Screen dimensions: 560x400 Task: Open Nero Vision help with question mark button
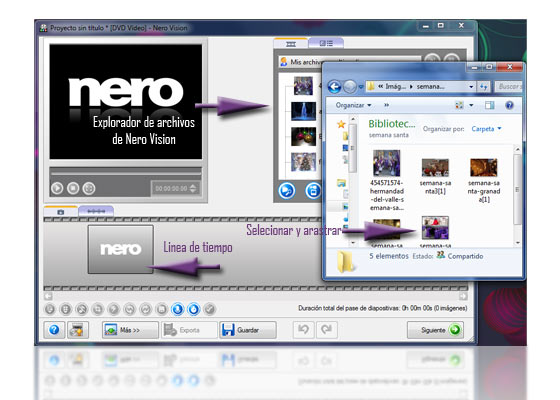tap(54, 330)
